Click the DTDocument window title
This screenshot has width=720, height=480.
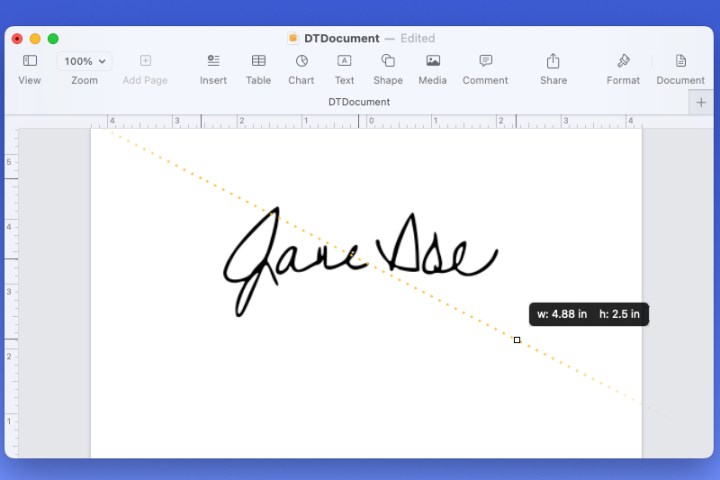pos(341,38)
